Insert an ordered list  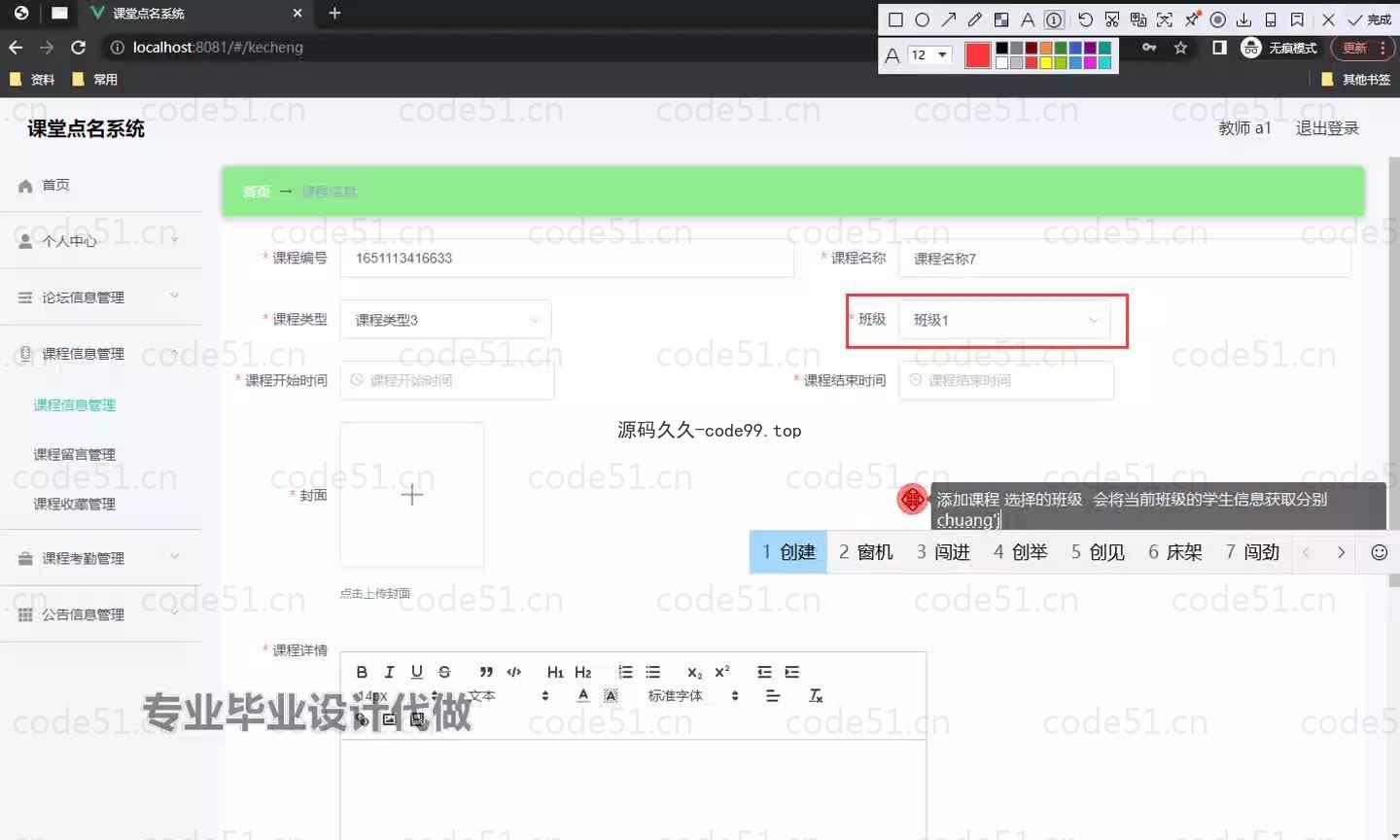tap(625, 672)
